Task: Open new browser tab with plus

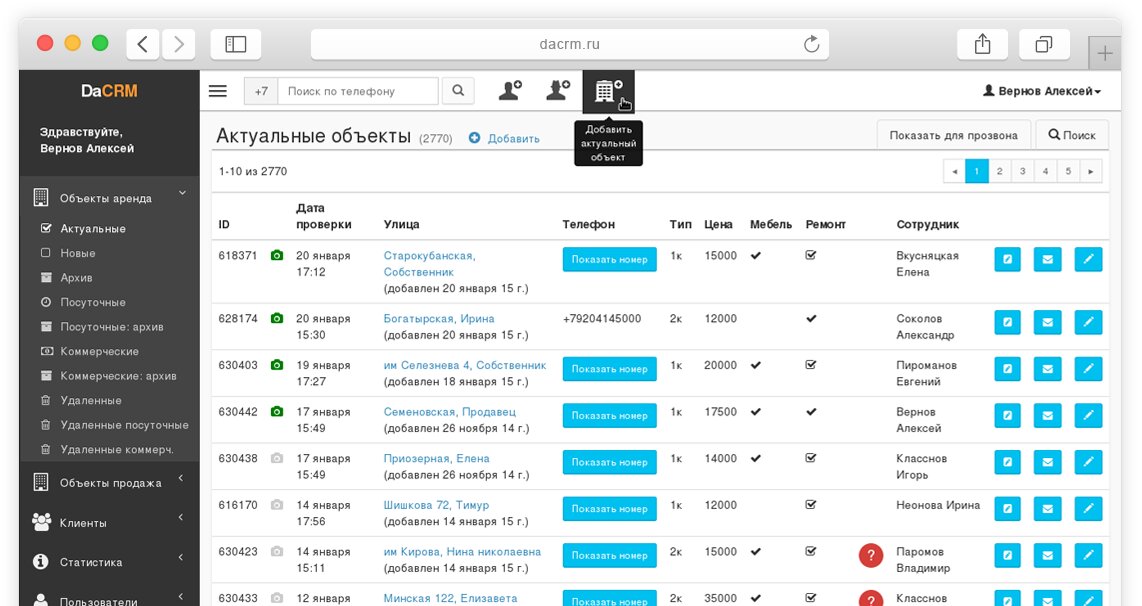Action: coord(1105,53)
